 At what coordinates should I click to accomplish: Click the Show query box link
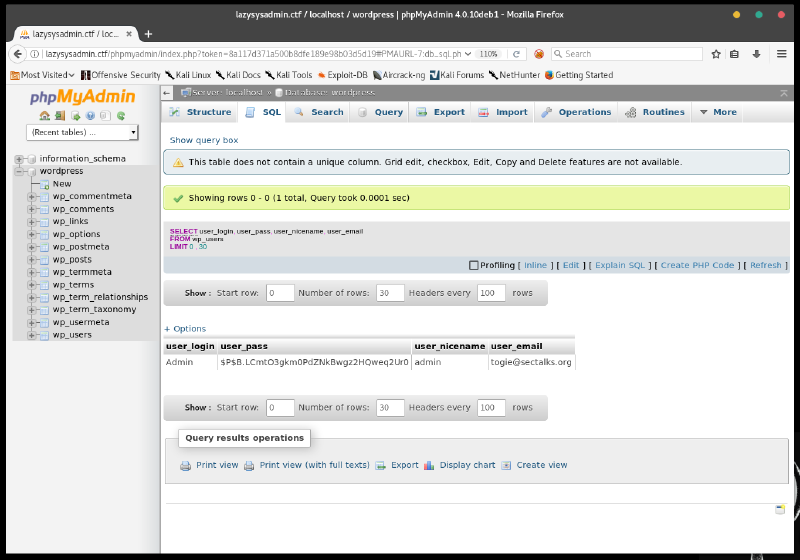point(204,140)
